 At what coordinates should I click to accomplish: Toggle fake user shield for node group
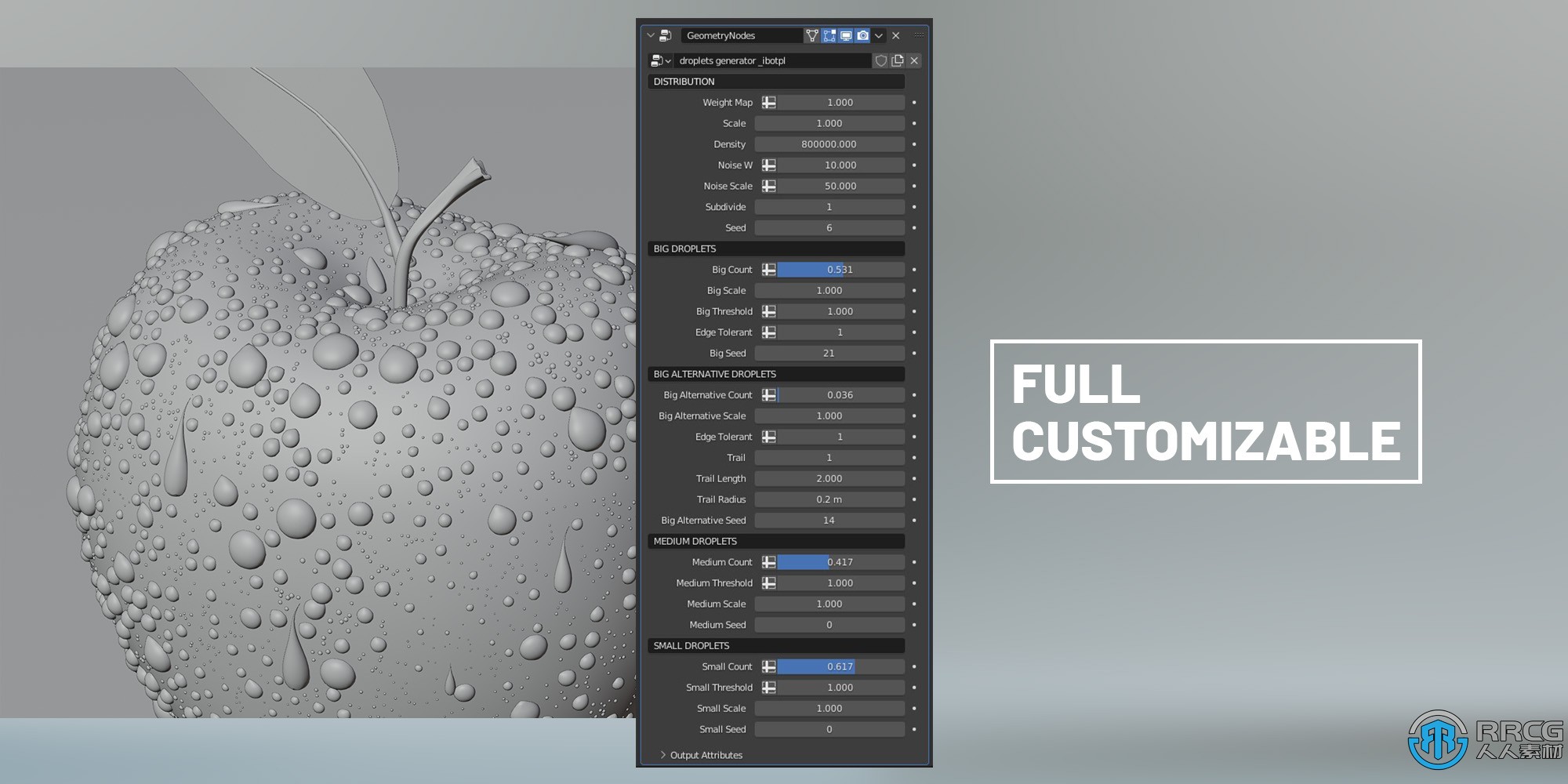tap(881, 60)
